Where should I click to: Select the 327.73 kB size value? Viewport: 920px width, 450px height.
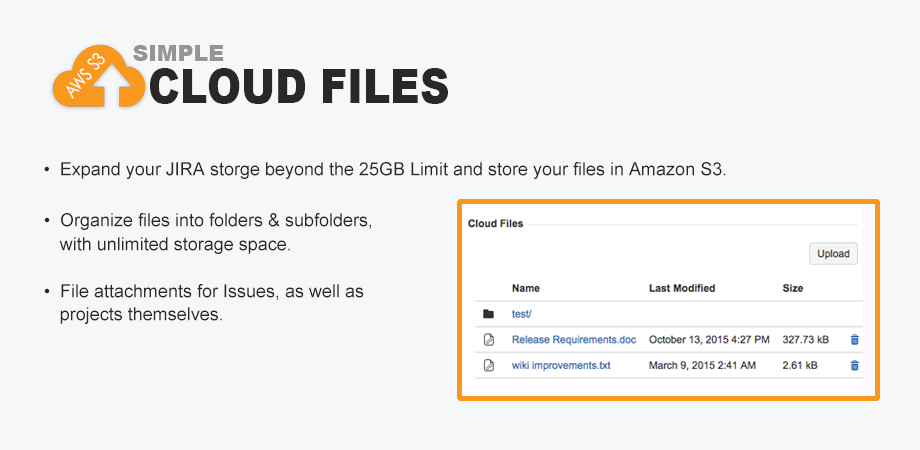806,340
